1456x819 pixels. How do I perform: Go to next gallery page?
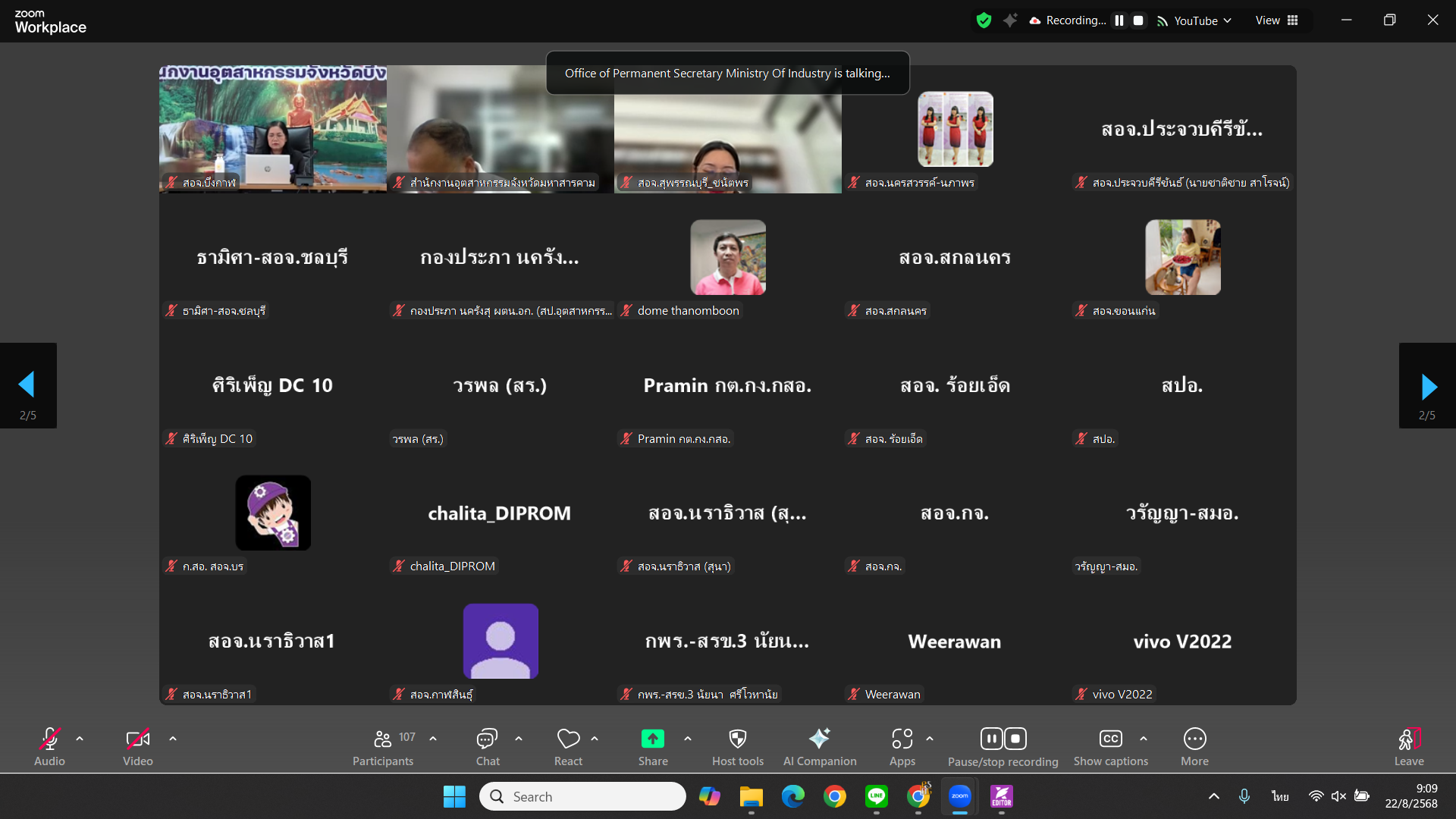click(x=1427, y=386)
